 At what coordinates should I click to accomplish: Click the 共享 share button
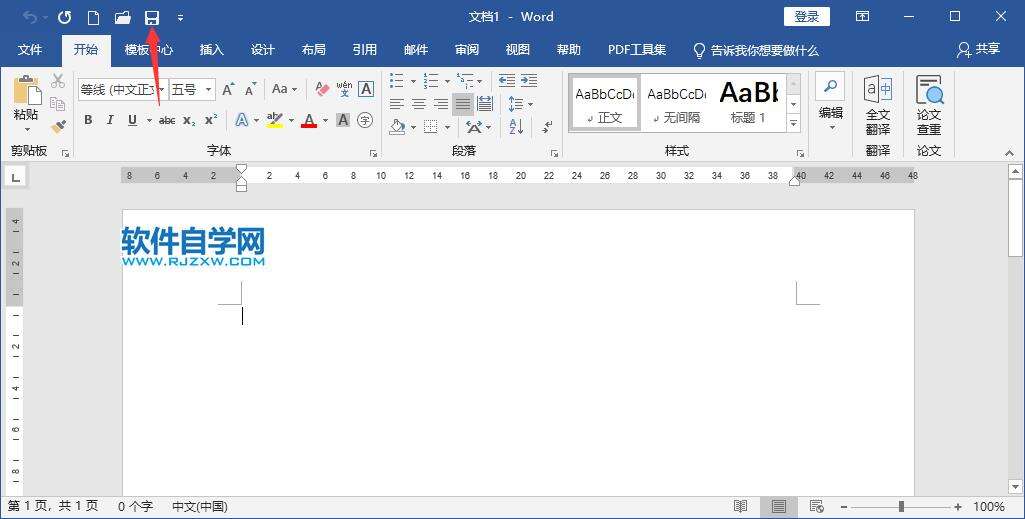click(x=978, y=49)
